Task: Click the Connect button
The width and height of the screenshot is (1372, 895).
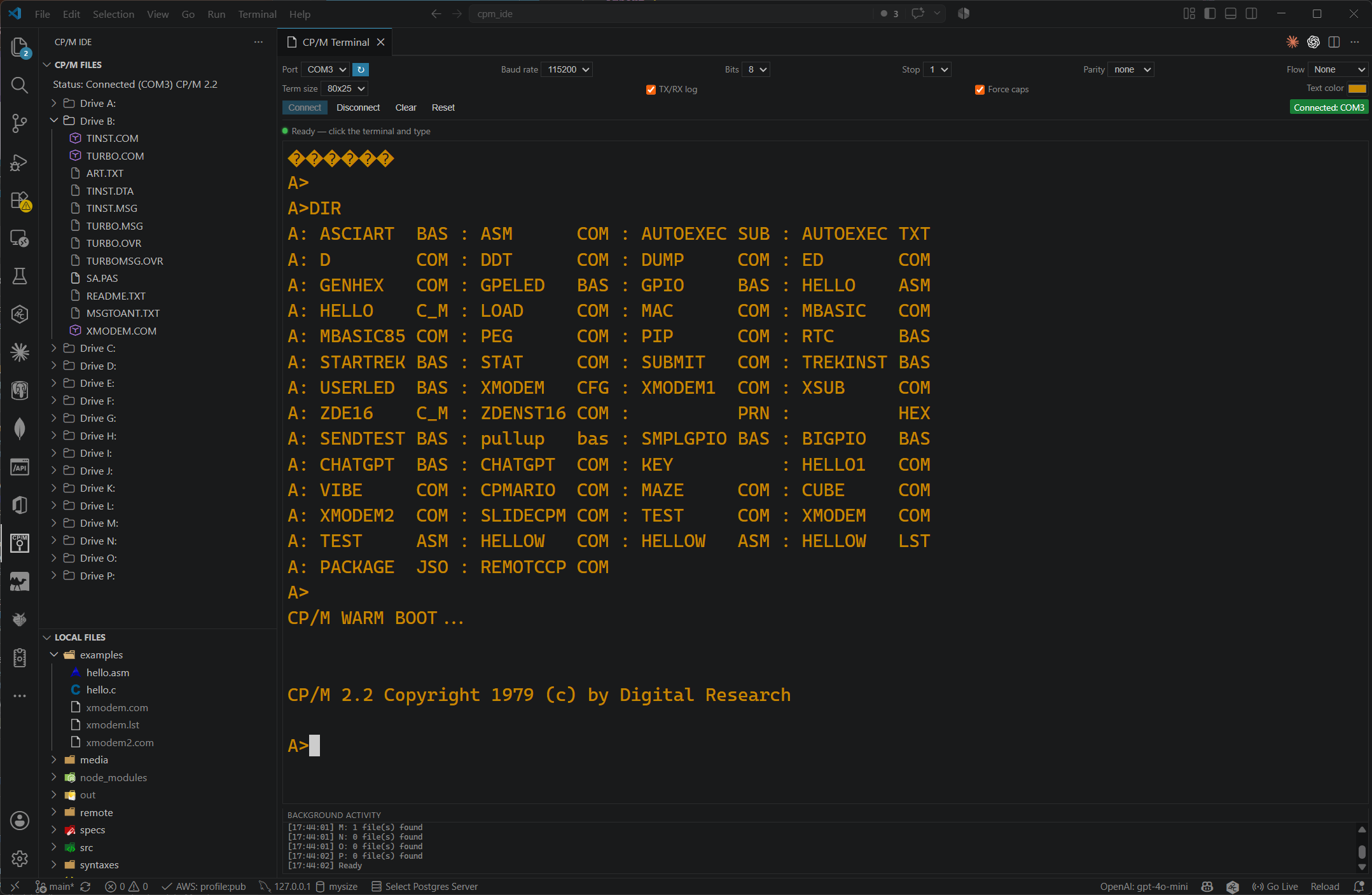Action: [305, 108]
